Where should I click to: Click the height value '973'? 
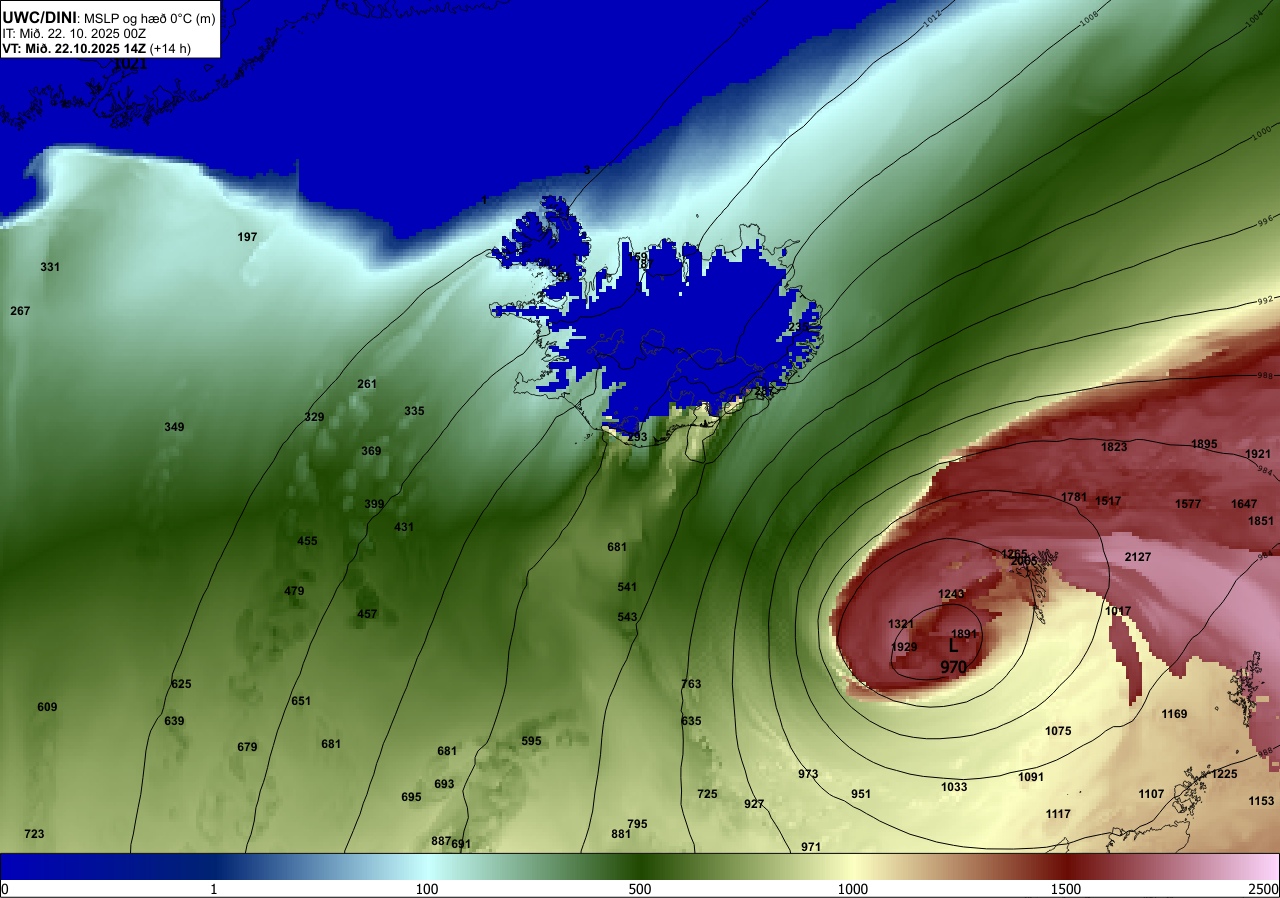[x=808, y=774]
